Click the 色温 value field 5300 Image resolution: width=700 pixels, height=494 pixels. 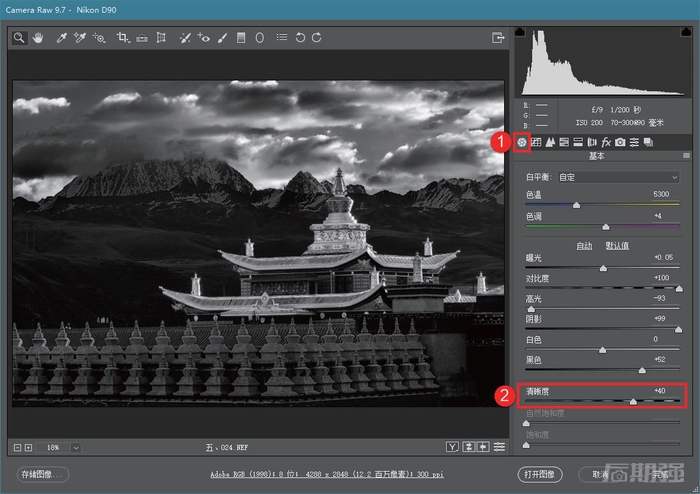pyautogui.click(x=661, y=194)
